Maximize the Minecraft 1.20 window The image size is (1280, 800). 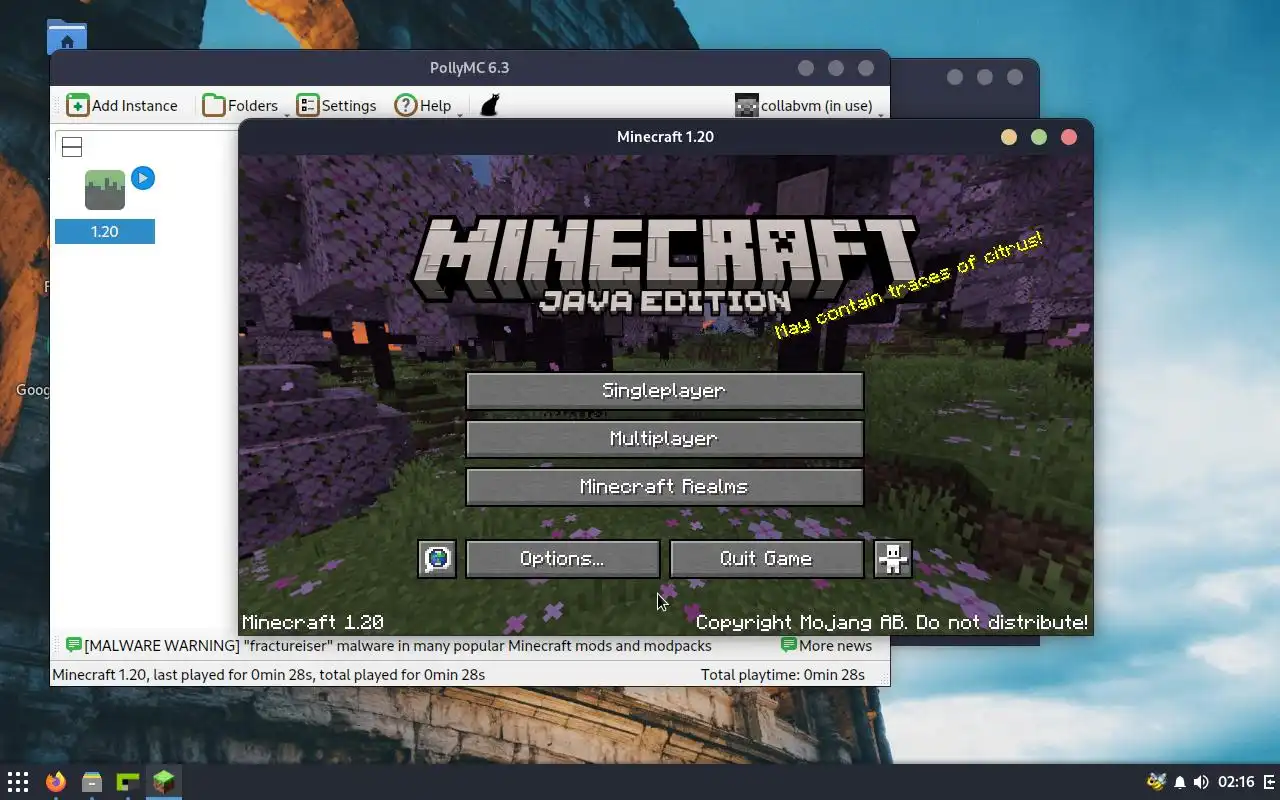pos(1039,137)
